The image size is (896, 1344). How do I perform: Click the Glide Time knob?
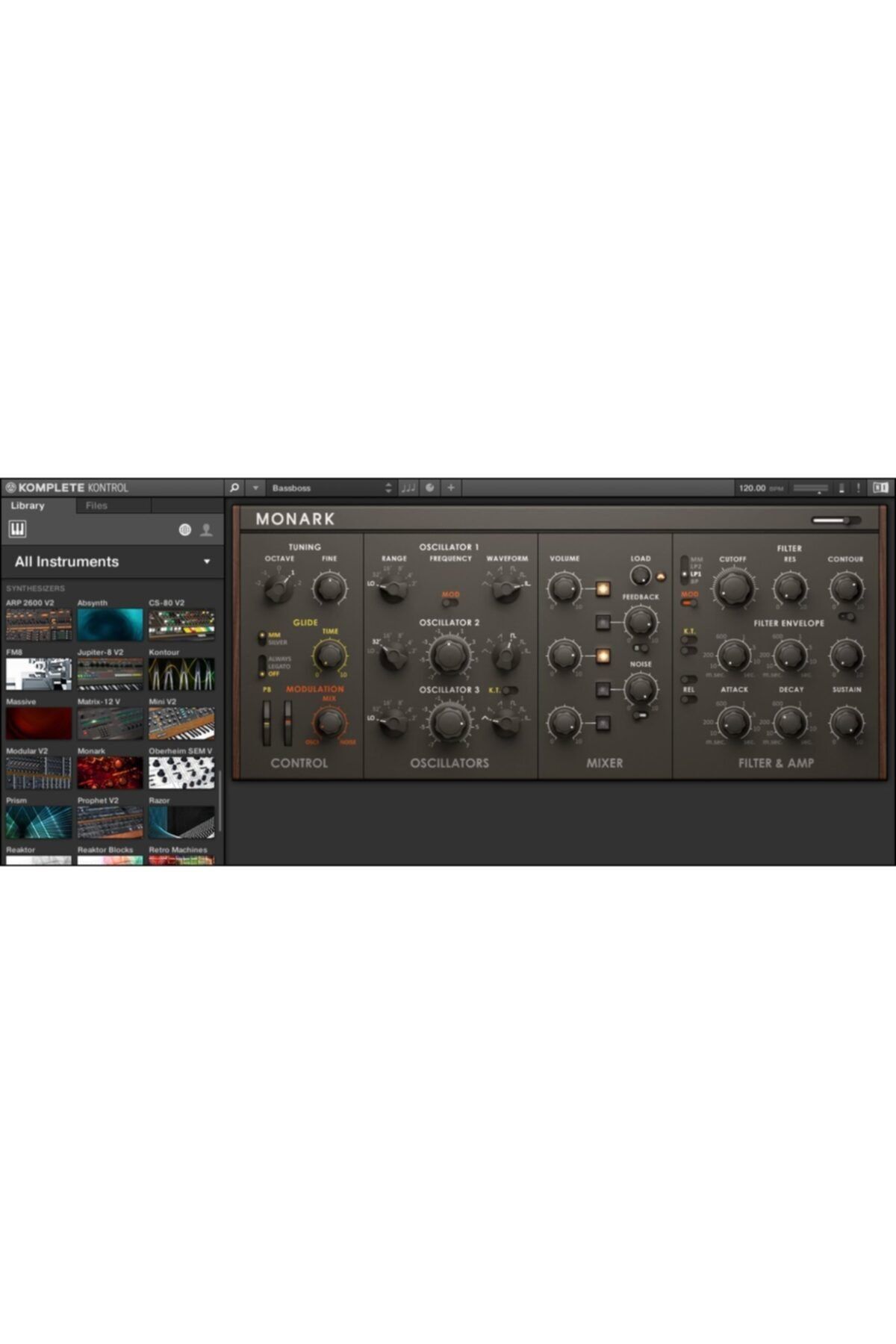coord(329,656)
